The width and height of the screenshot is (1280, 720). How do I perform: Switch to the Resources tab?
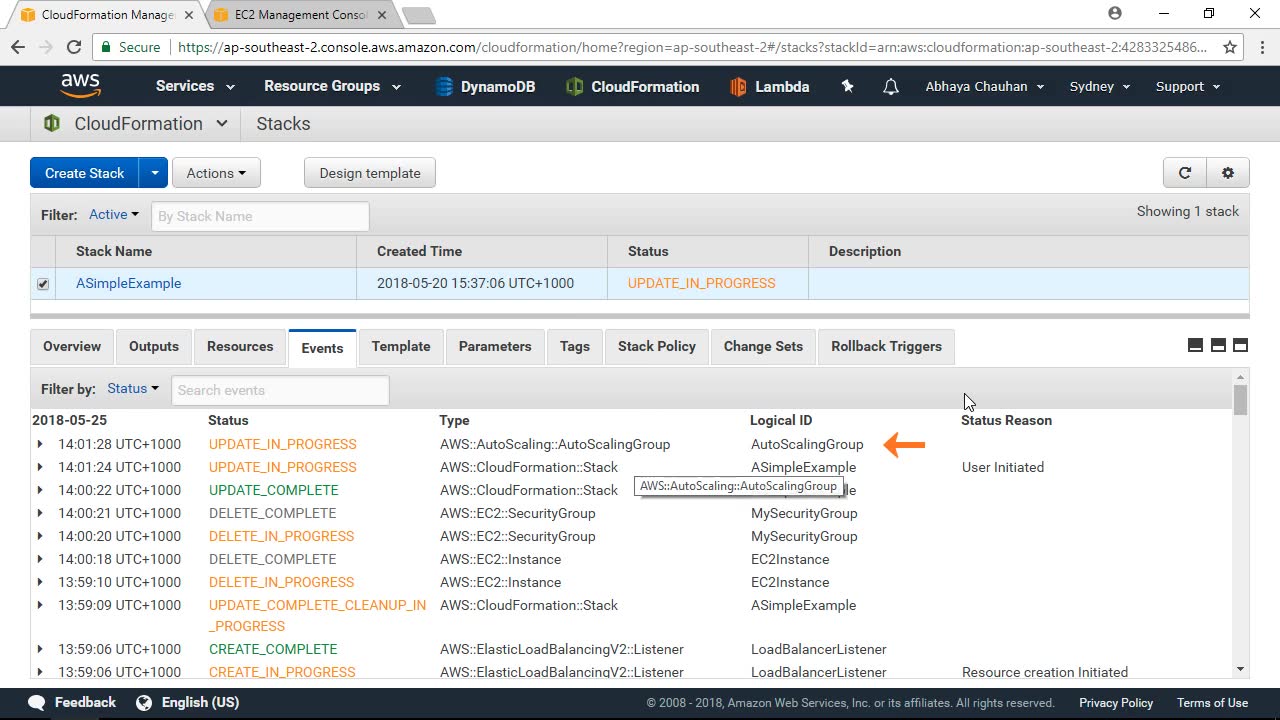click(240, 346)
